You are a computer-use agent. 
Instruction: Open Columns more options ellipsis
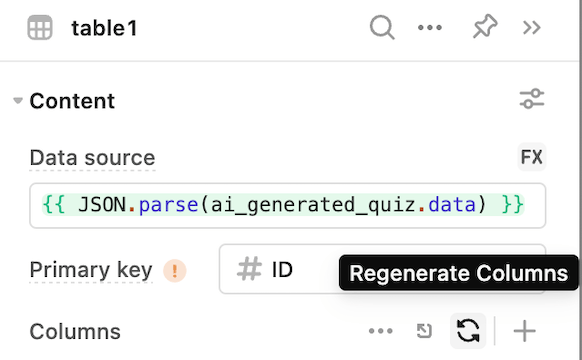(x=380, y=331)
